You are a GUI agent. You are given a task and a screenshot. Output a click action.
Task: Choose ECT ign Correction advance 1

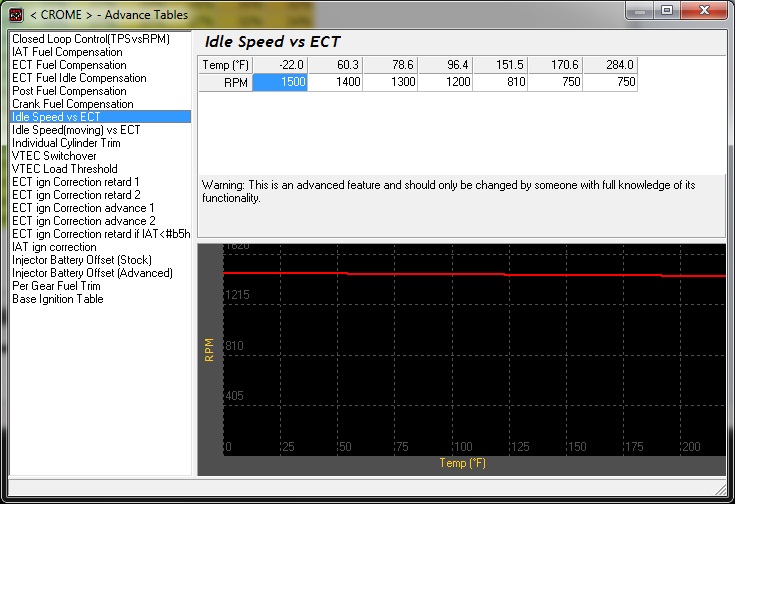[83, 208]
